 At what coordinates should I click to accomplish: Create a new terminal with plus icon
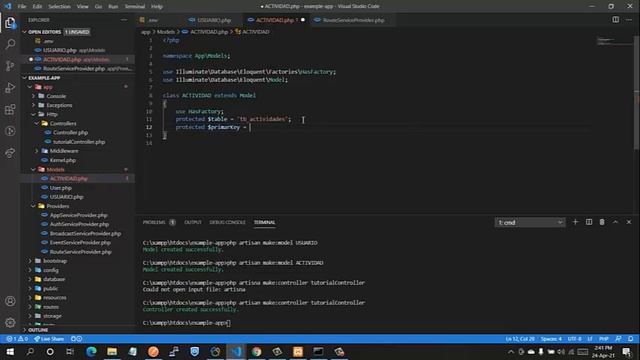coord(575,222)
